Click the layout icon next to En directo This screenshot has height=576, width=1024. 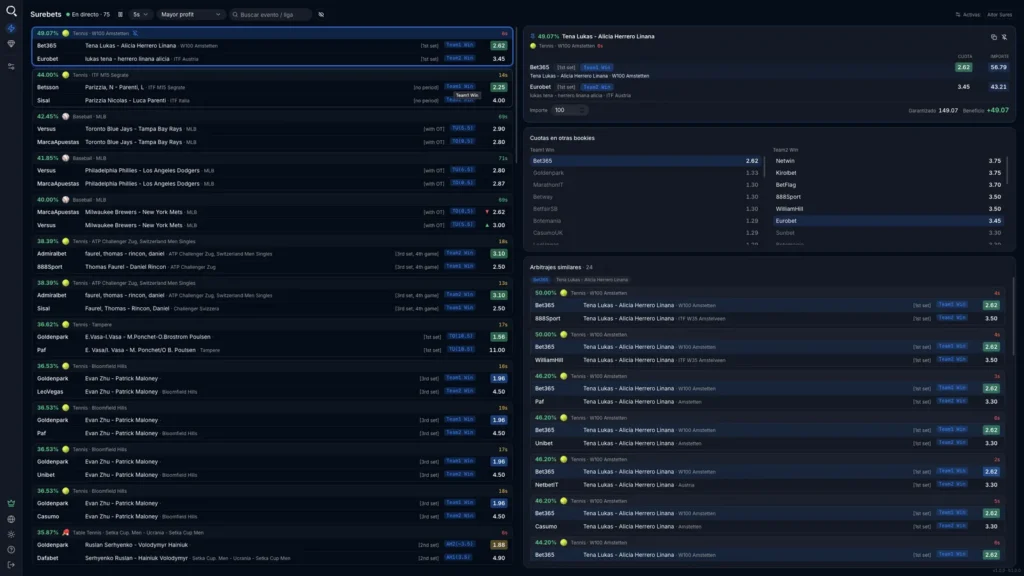(x=120, y=14)
